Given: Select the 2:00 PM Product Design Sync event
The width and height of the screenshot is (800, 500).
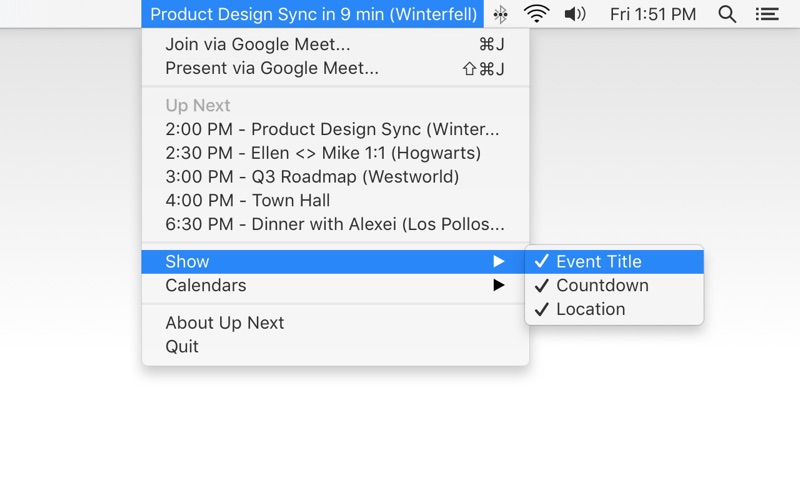Looking at the screenshot, I should point(335,129).
